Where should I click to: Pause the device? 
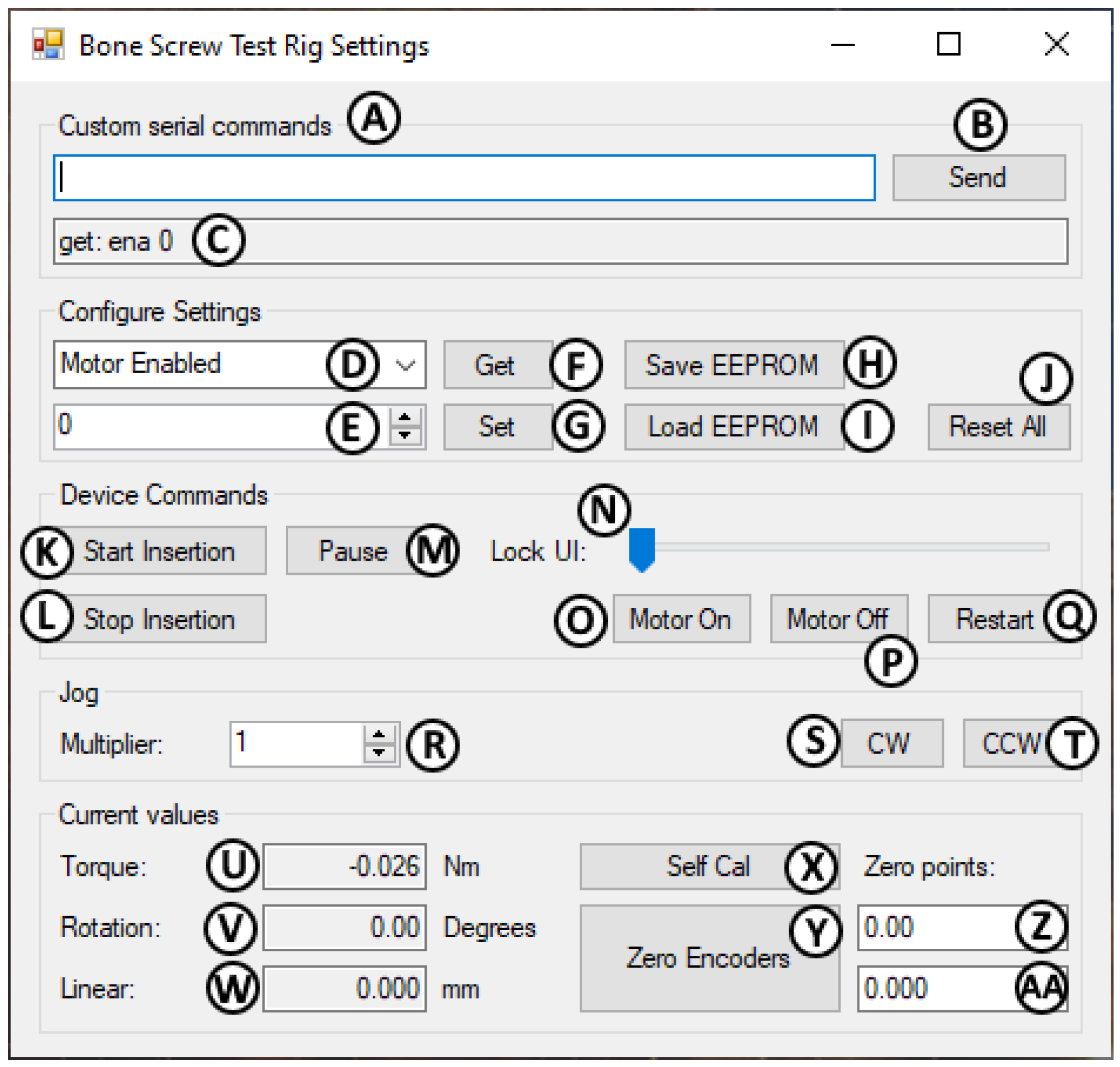352,551
